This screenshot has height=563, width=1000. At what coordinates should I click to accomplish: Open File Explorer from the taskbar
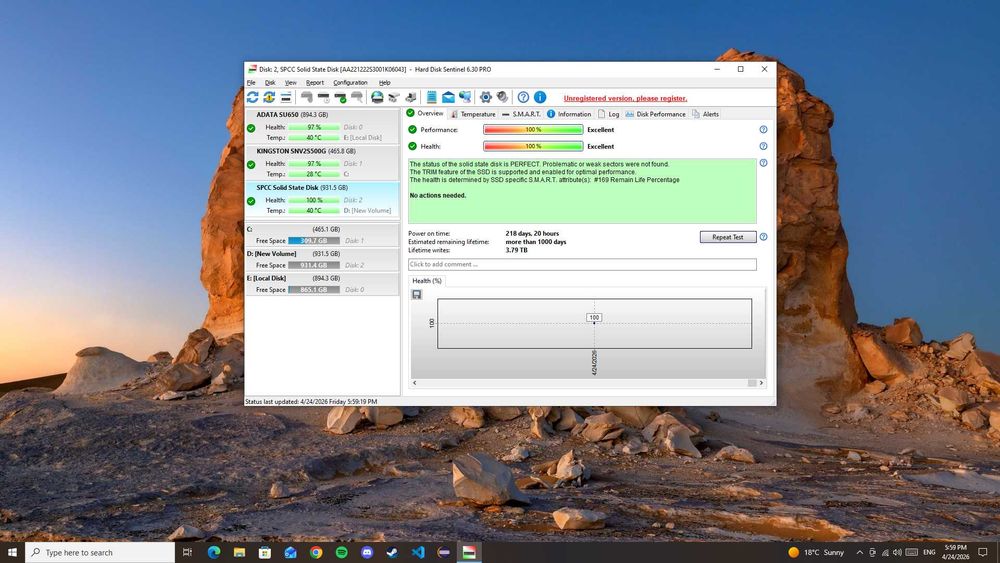[x=239, y=552]
